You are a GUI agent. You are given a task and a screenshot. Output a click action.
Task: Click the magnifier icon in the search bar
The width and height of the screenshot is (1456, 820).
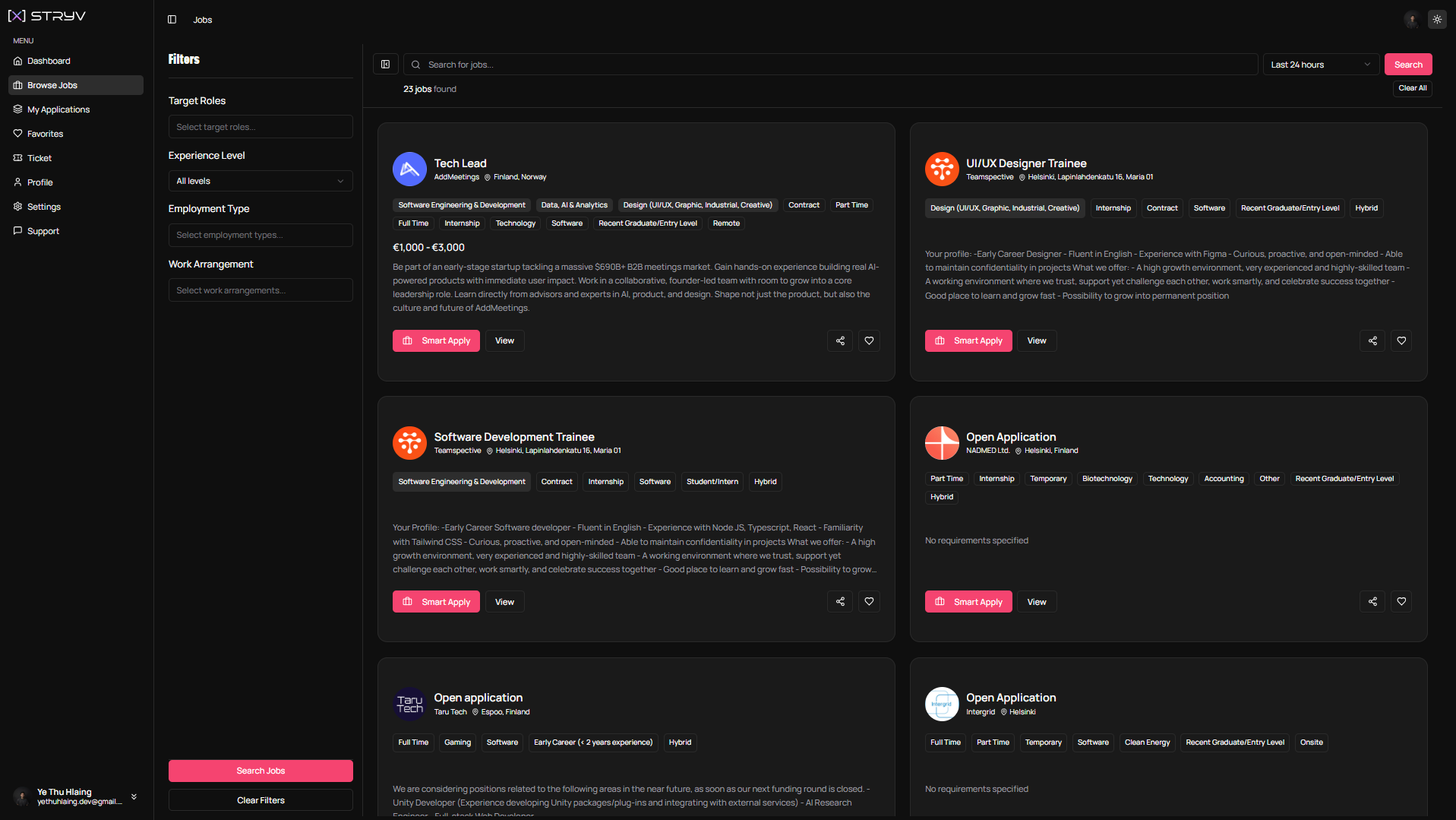point(416,65)
